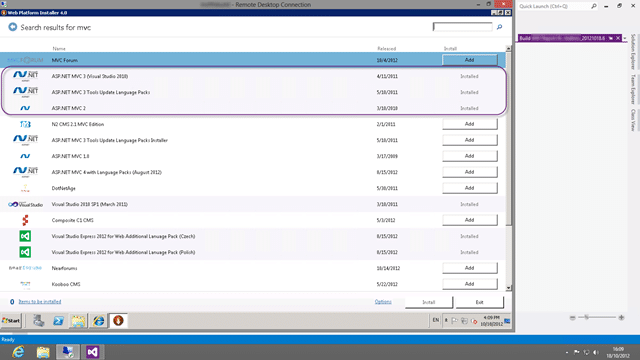The width and height of the screenshot is (640, 360).
Task: Add DotNetAge to the install list
Action: pyautogui.click(x=470, y=188)
